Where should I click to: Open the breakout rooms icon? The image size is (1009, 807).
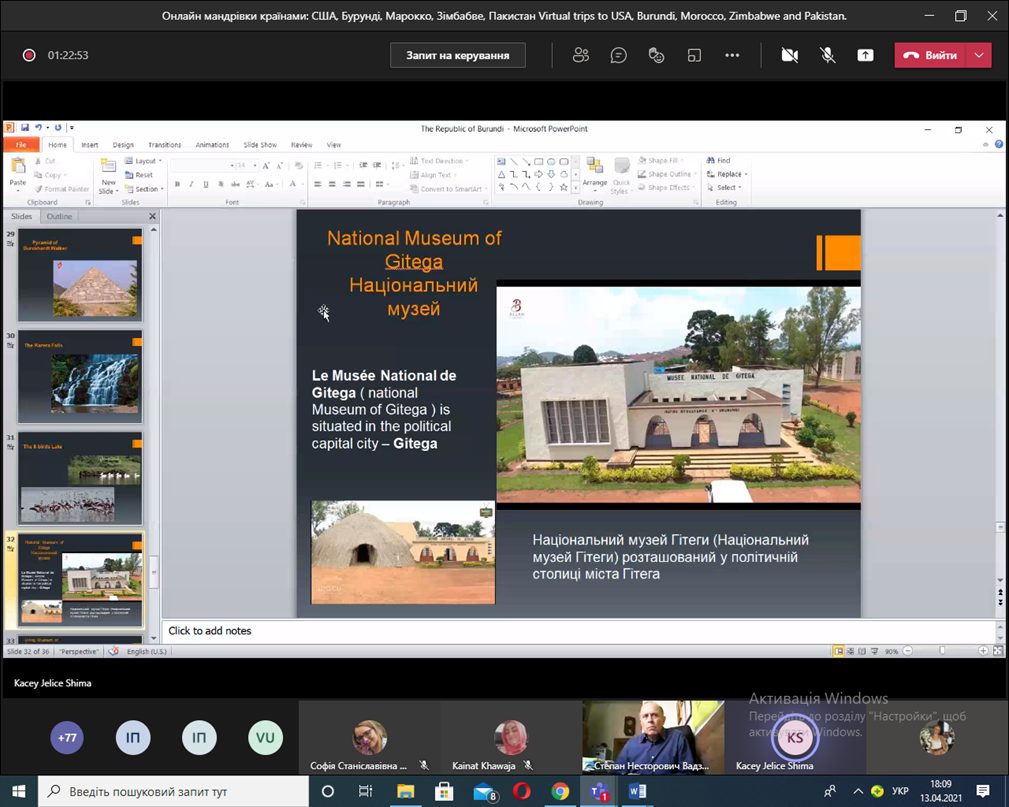(x=695, y=55)
